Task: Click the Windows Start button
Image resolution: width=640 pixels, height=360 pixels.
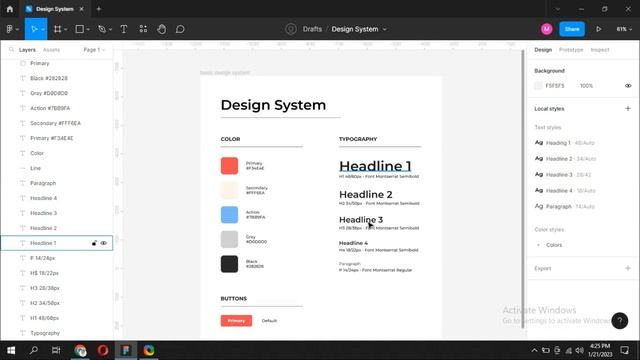Action: (x=11, y=350)
